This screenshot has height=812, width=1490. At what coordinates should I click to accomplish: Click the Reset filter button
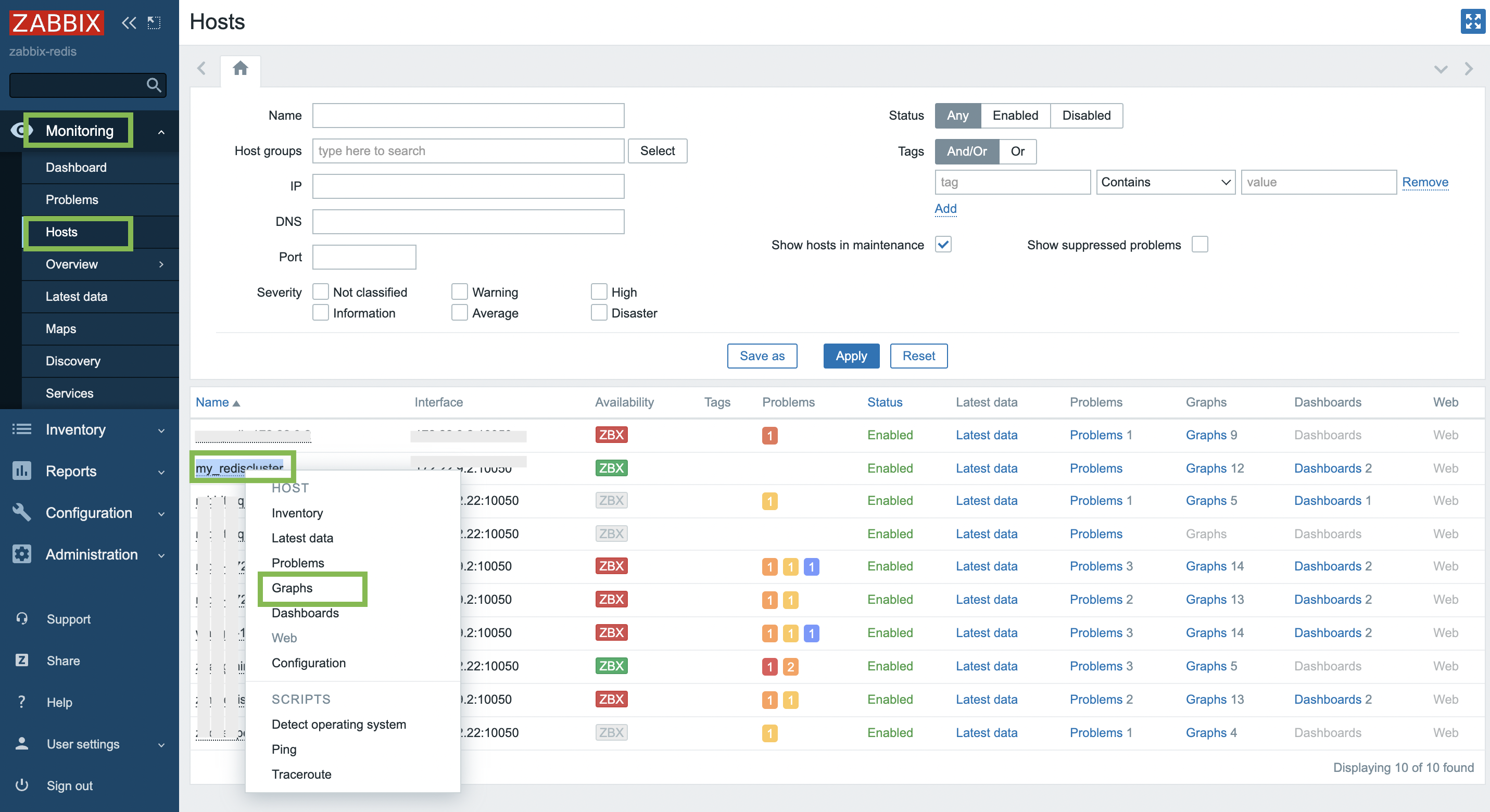[917, 355]
